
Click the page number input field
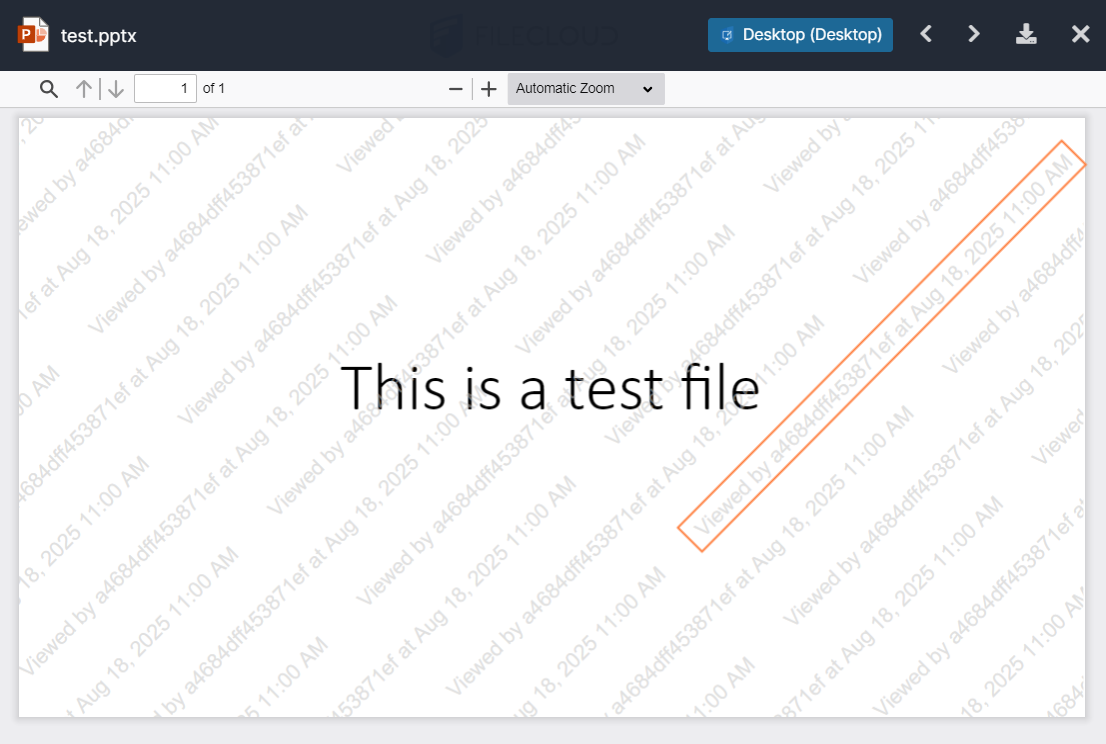coord(165,88)
